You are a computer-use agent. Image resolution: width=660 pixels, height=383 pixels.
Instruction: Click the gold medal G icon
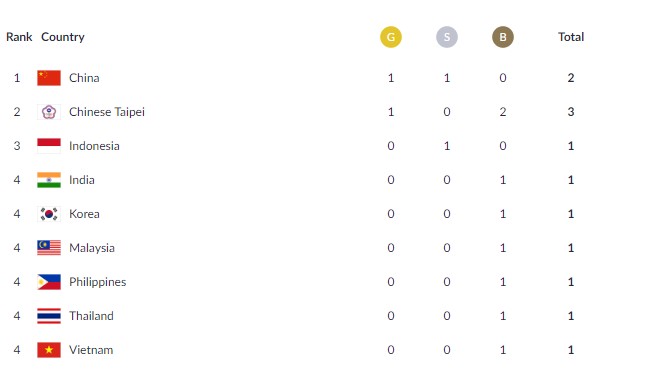[391, 37]
